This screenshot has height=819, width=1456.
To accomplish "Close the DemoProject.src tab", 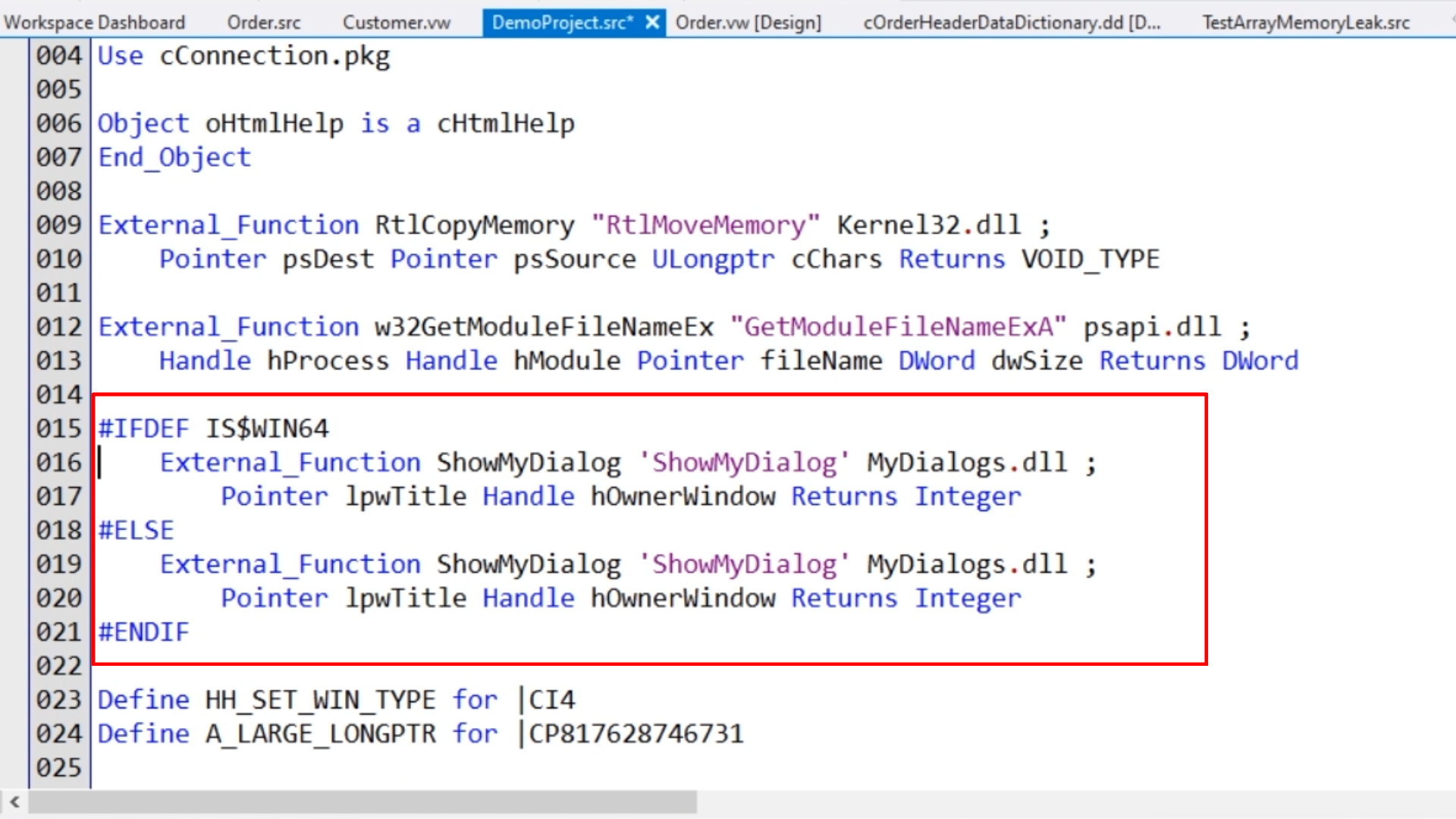I will click(652, 23).
